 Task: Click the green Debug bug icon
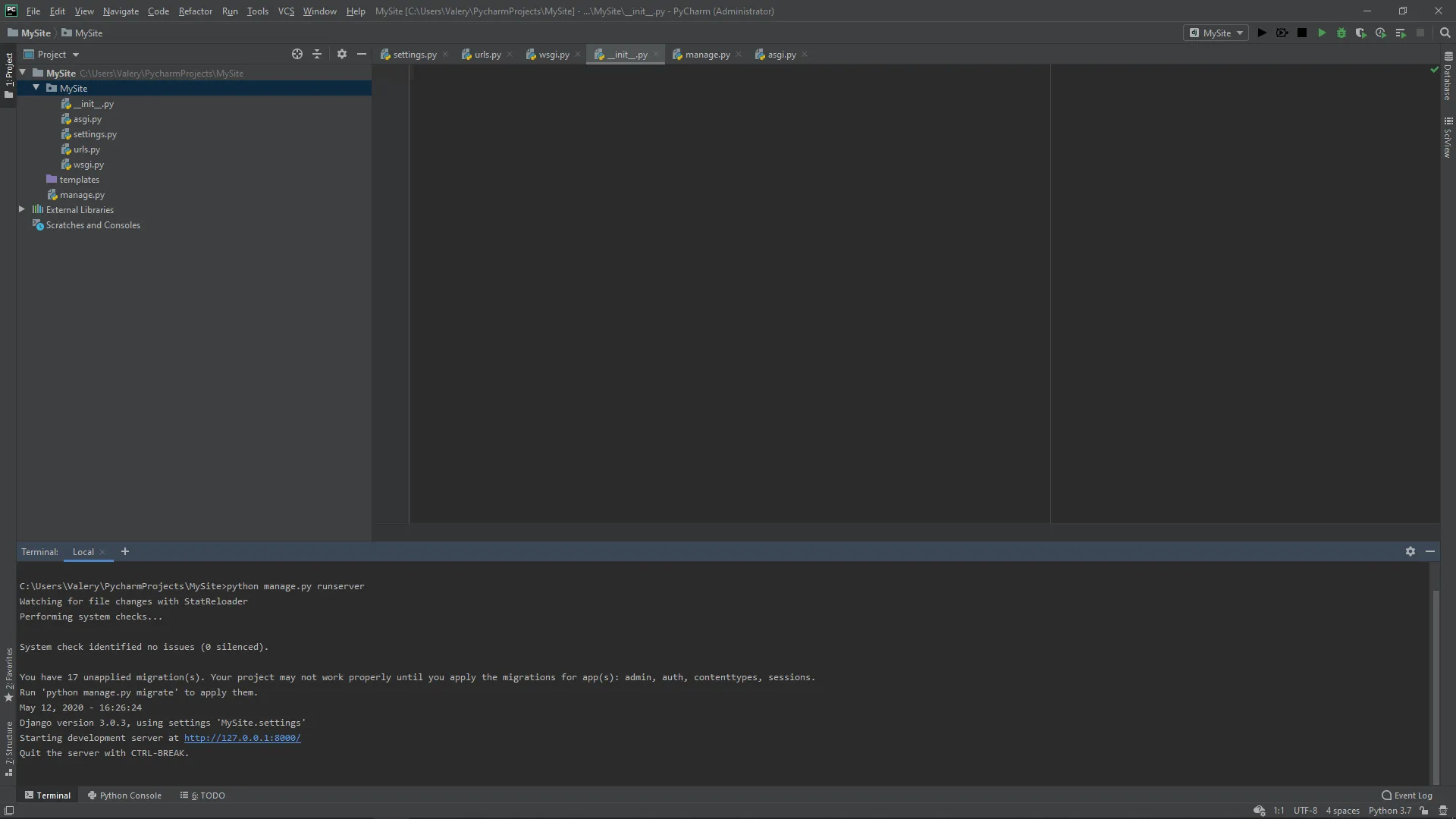coord(1341,33)
